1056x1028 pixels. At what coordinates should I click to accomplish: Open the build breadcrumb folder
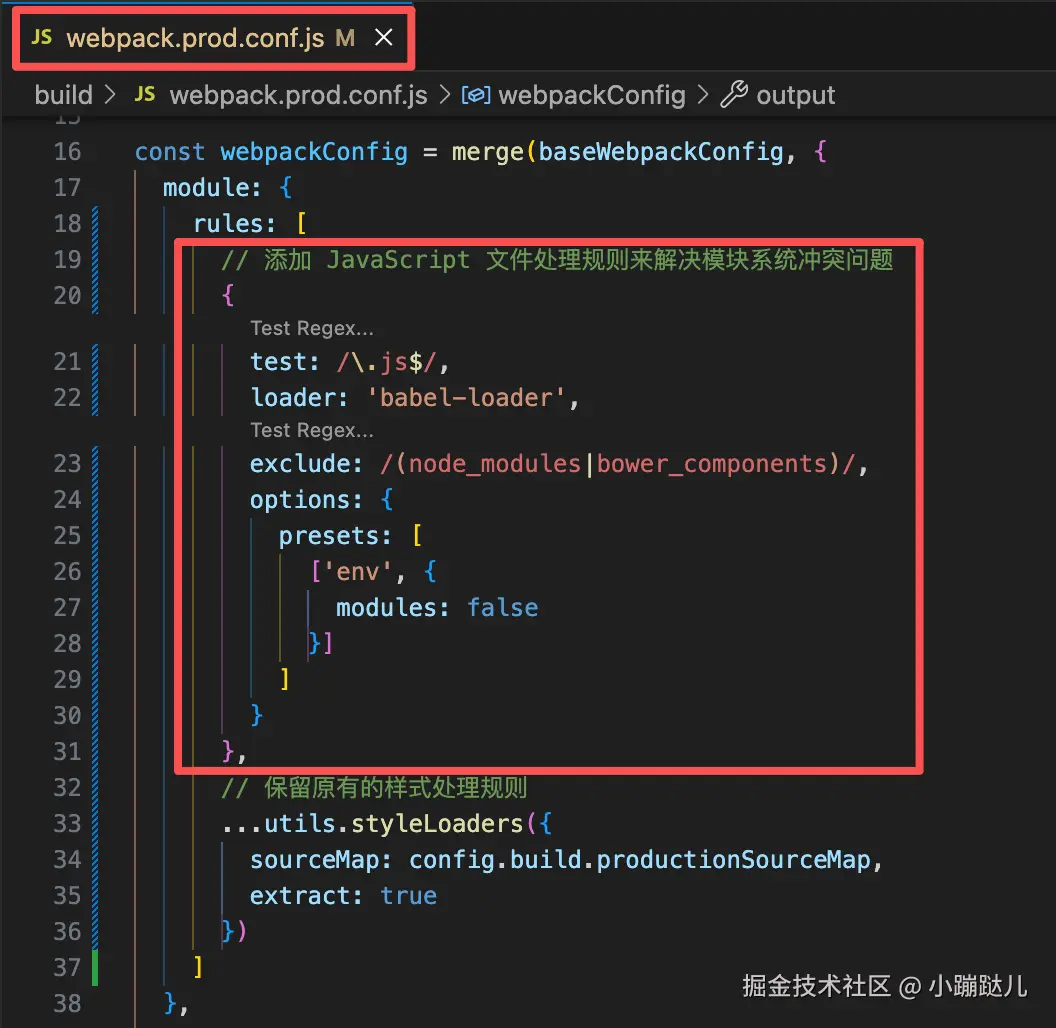click(63, 95)
